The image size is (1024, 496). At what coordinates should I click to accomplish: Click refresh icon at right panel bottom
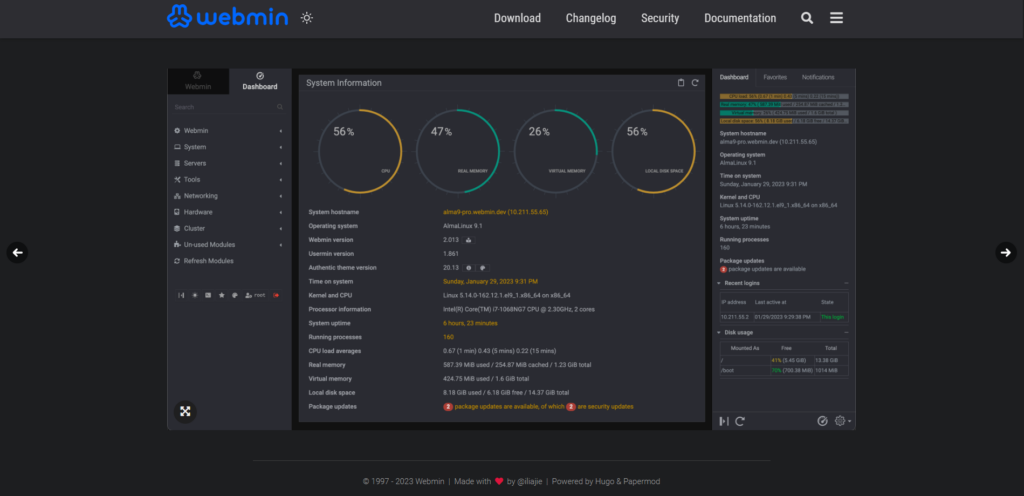pyautogui.click(x=740, y=422)
